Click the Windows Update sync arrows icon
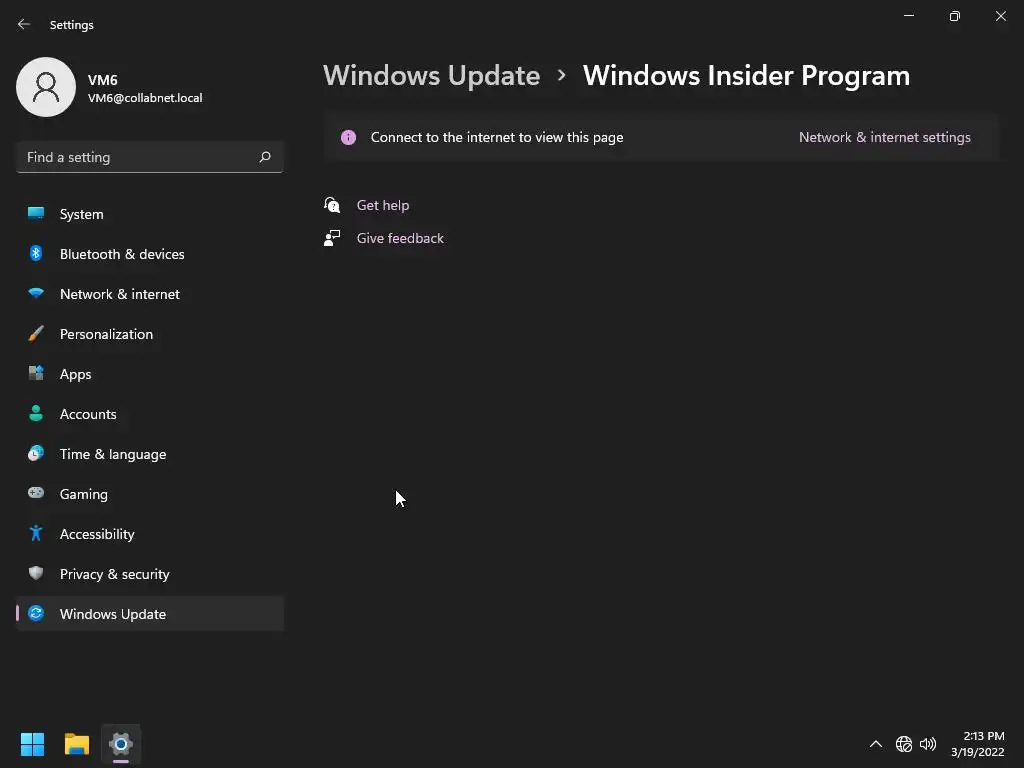Image resolution: width=1024 pixels, height=768 pixels. coord(36,613)
